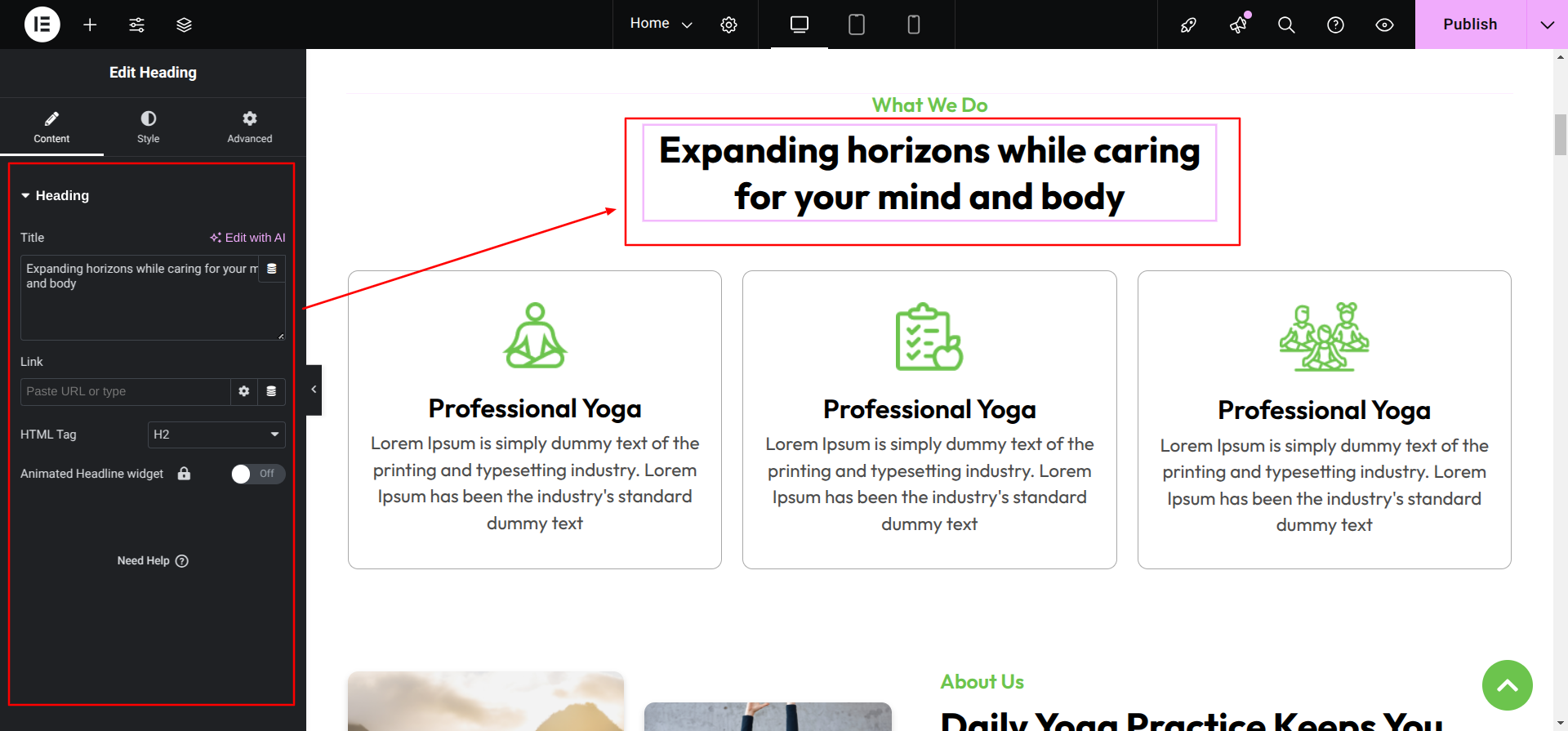
Task: Open the Structure layers icon
Action: pyautogui.click(x=184, y=25)
